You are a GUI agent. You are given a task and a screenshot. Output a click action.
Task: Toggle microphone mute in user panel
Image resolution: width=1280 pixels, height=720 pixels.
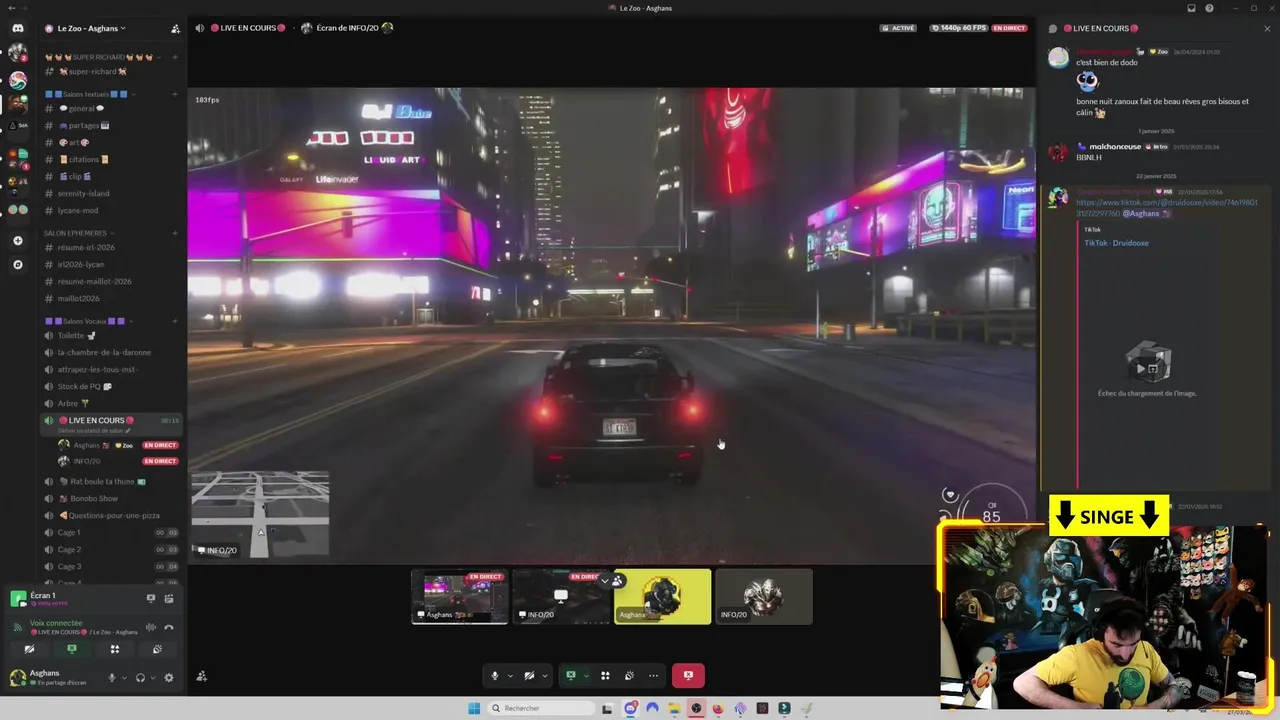pos(112,677)
